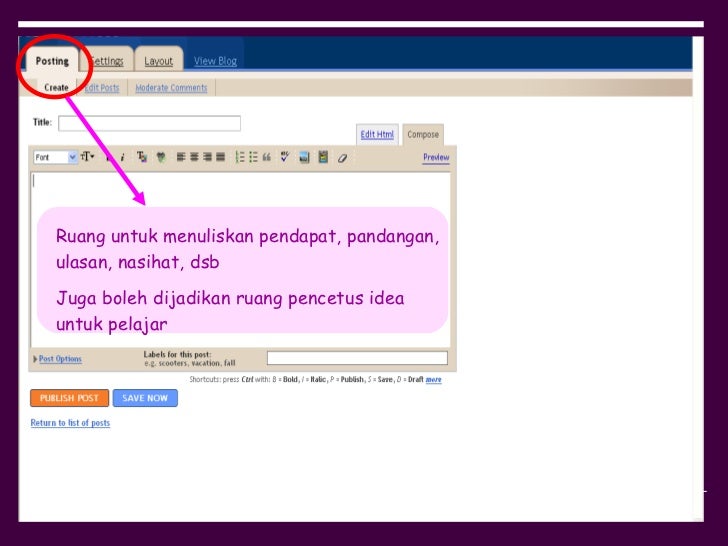
Task: Click the add video icon
Action: 323,157
